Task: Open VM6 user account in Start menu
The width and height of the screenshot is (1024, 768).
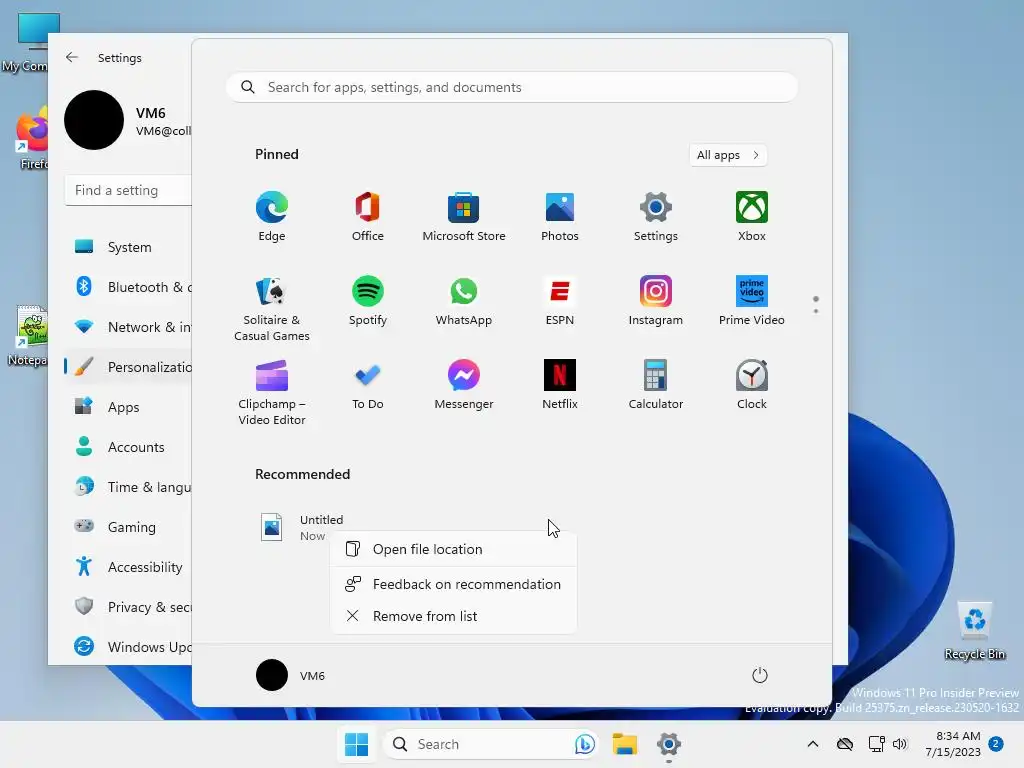Action: click(291, 675)
